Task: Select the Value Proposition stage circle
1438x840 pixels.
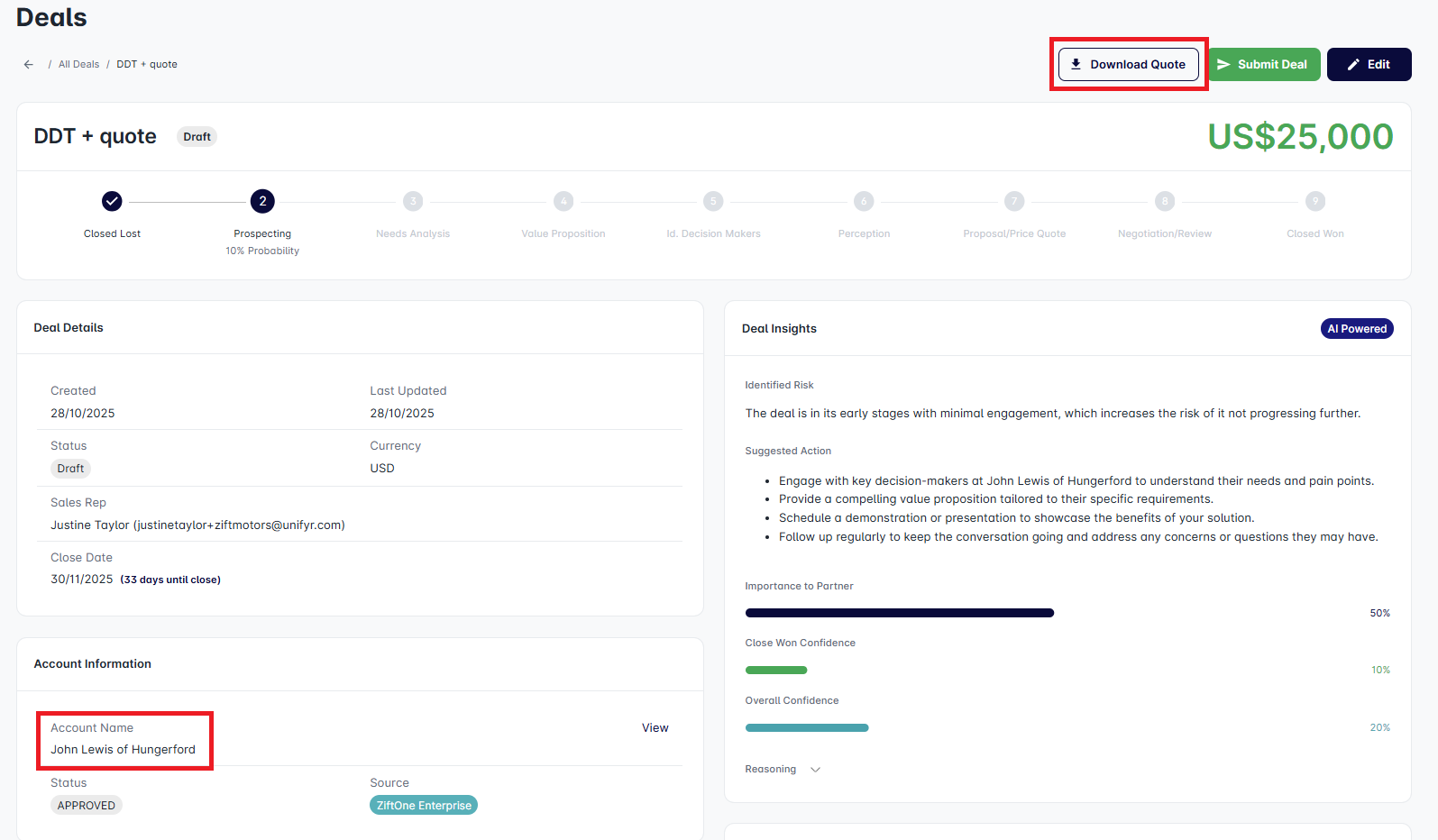Action: [x=563, y=201]
